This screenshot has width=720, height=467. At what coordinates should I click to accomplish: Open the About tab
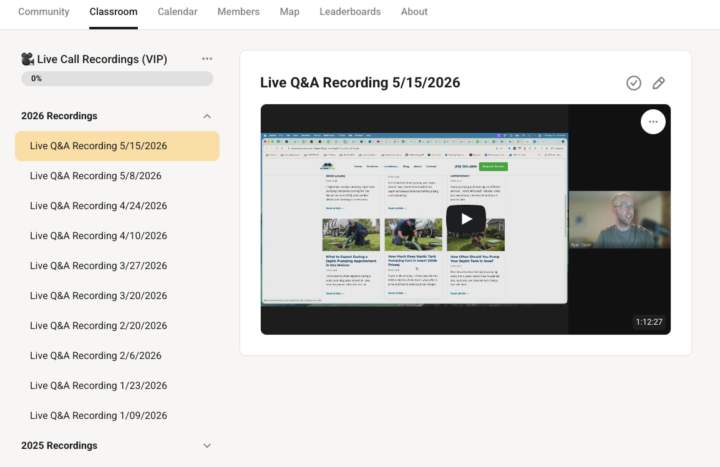[x=414, y=11]
